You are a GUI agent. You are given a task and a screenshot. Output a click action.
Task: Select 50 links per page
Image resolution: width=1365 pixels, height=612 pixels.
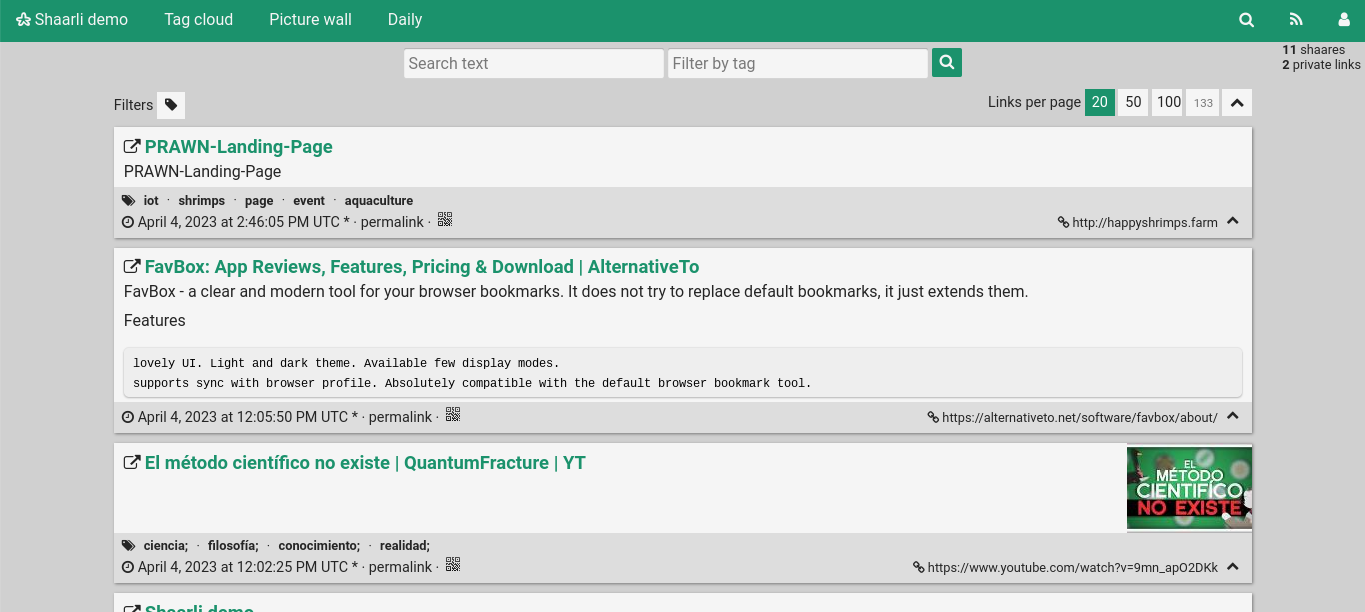(1133, 102)
